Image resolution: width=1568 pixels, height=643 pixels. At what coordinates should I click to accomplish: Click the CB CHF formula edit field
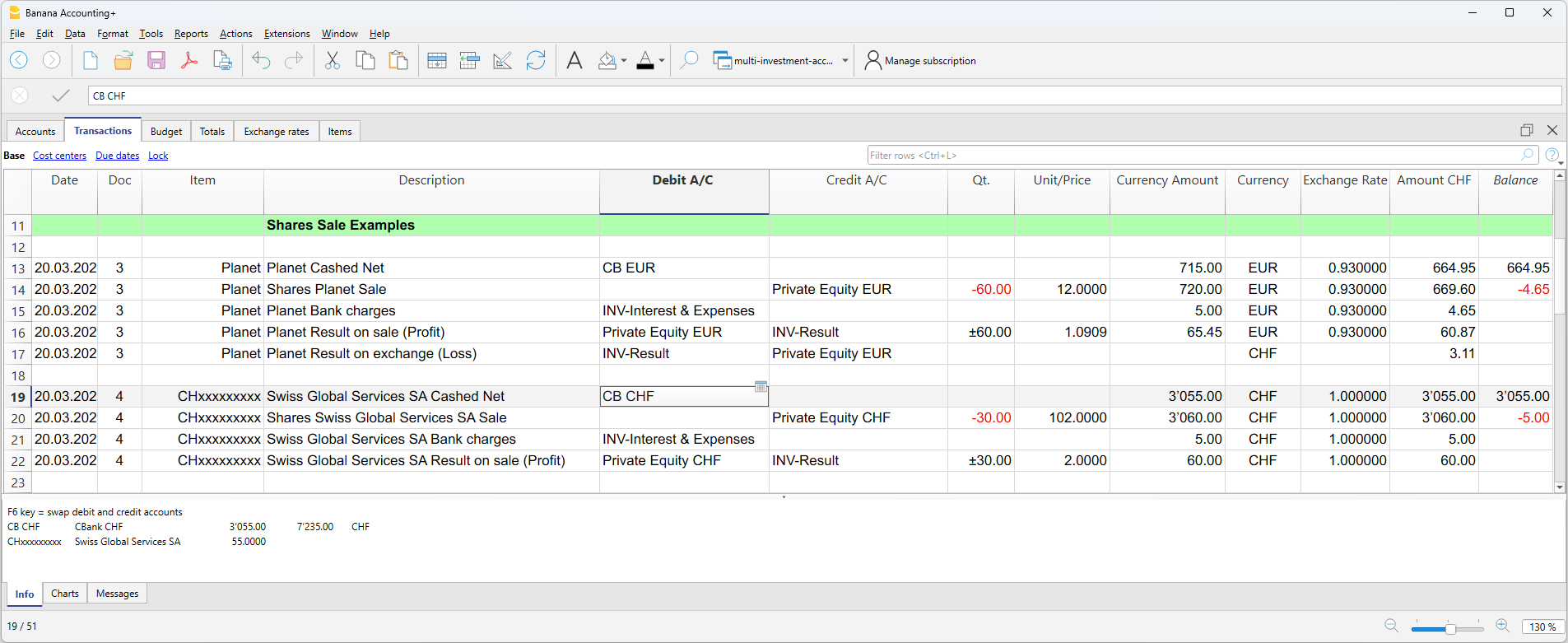(825, 96)
